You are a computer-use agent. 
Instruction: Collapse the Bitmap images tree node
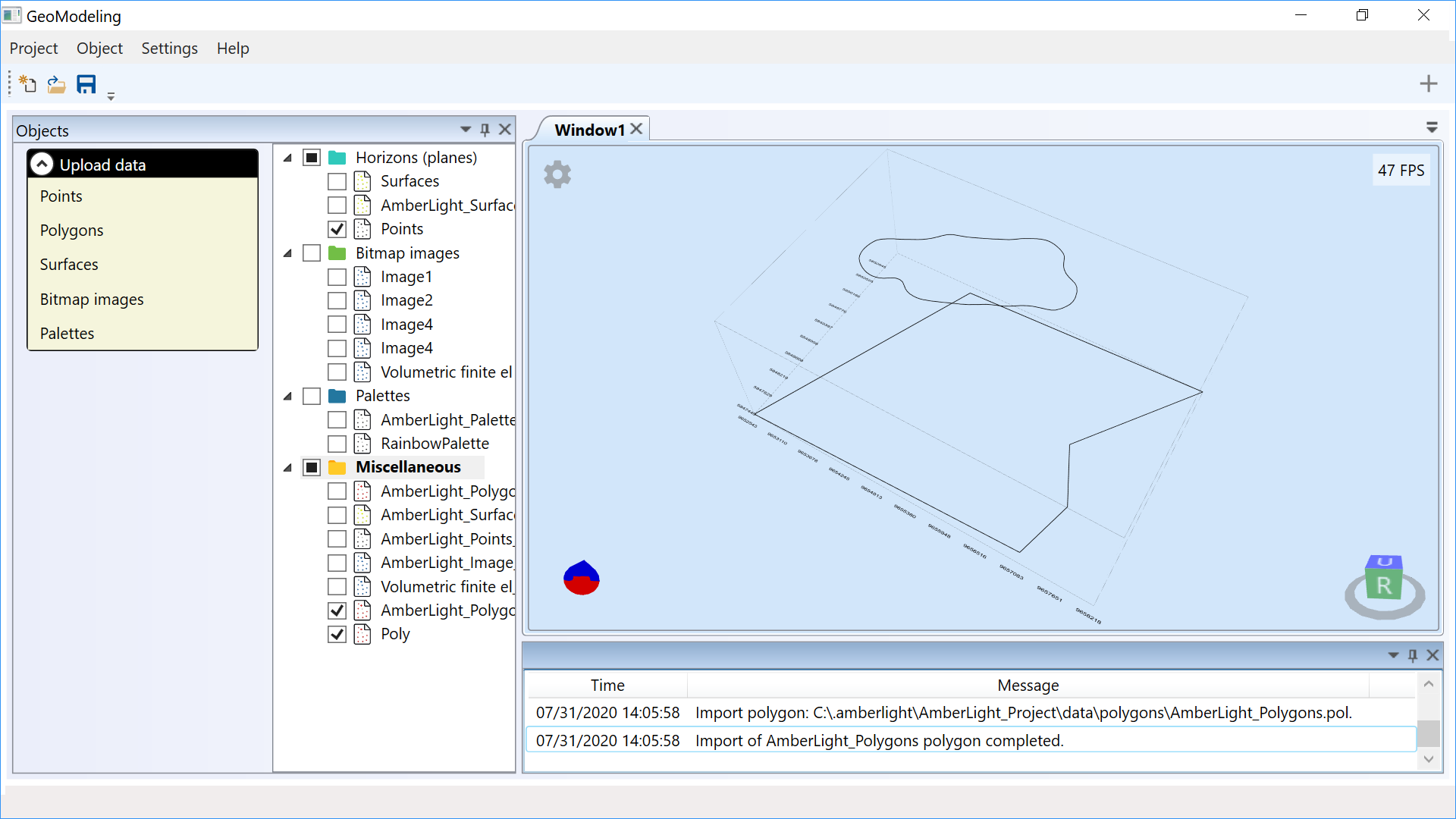287,253
